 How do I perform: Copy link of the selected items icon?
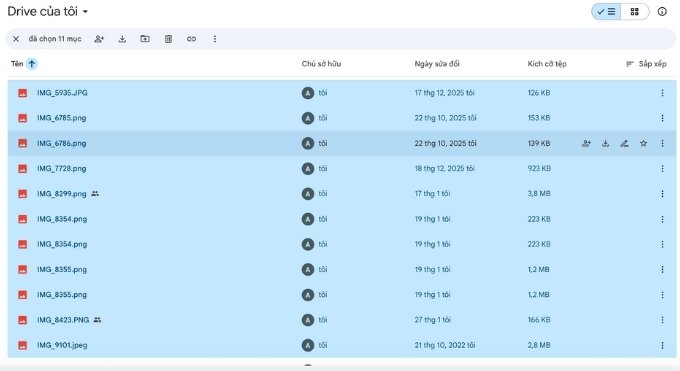pos(191,39)
